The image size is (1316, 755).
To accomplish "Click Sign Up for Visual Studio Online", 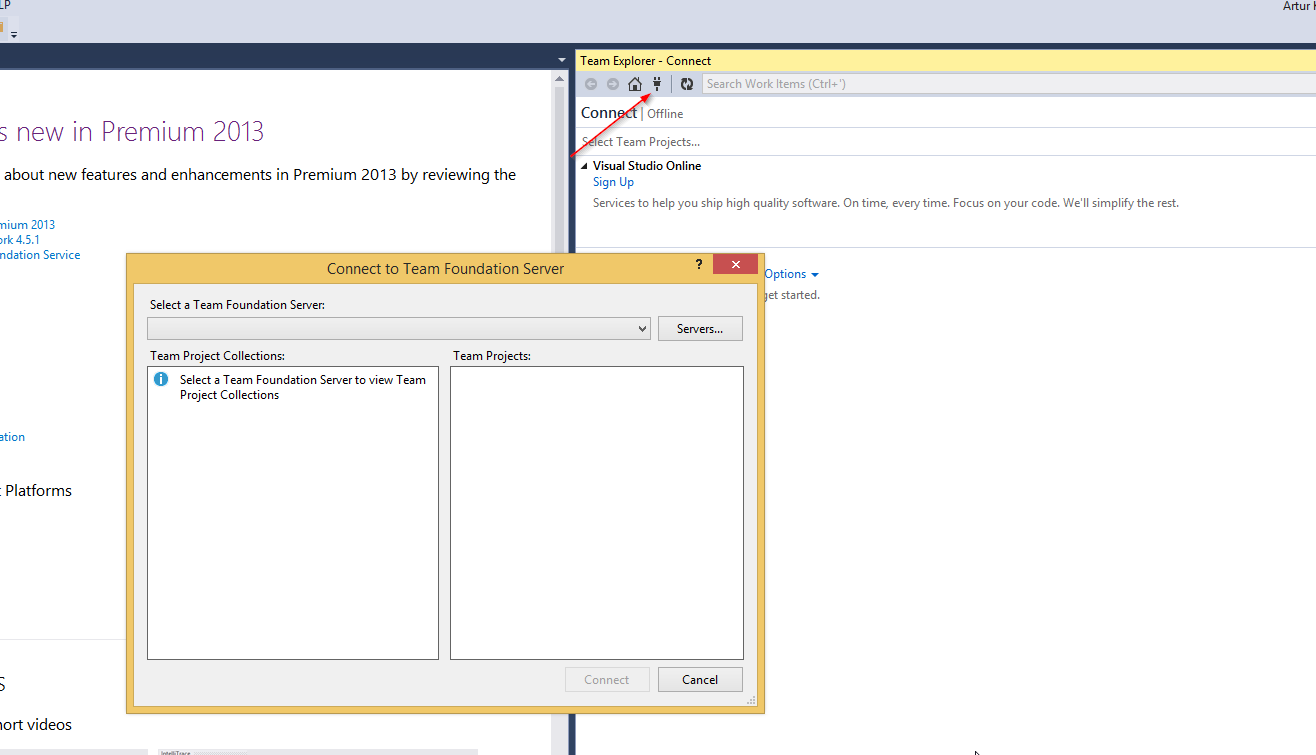I will coord(613,182).
